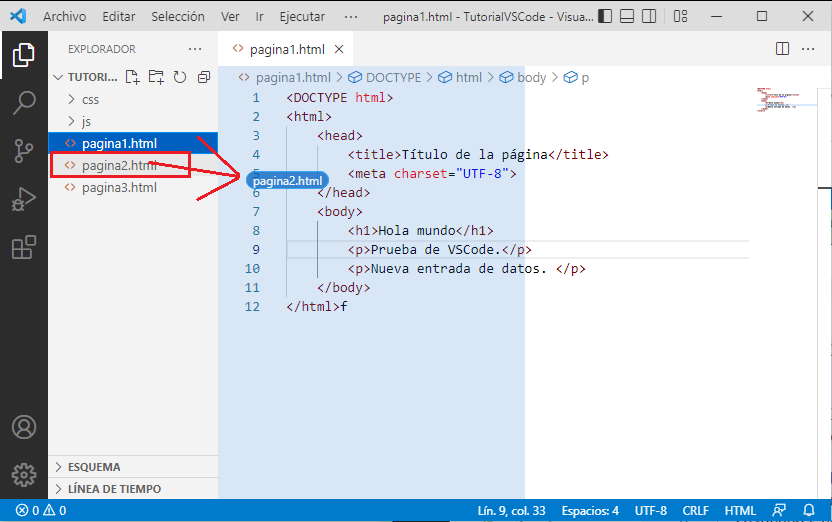The height and width of the screenshot is (522, 832).
Task: Click Lín. 9, col. 33 status entry
Action: click(512, 510)
